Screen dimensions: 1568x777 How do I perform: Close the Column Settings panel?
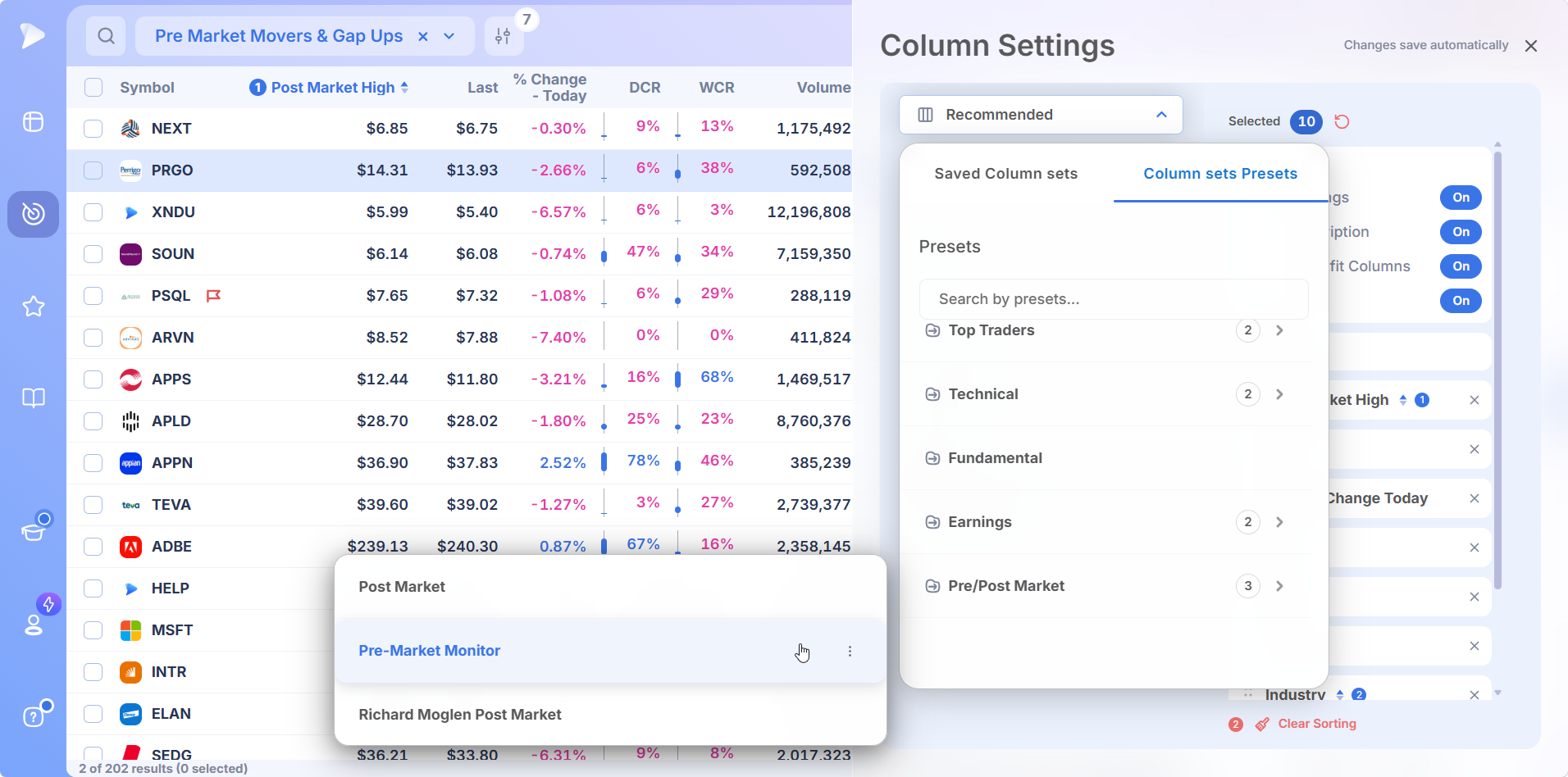click(1531, 46)
